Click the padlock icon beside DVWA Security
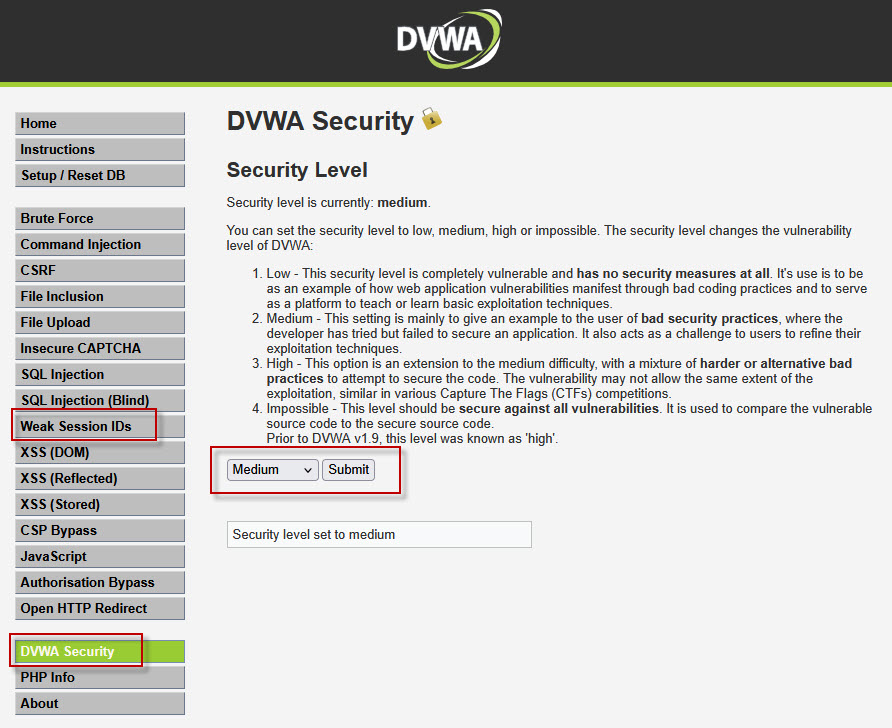The height and width of the screenshot is (728, 892). point(432,119)
